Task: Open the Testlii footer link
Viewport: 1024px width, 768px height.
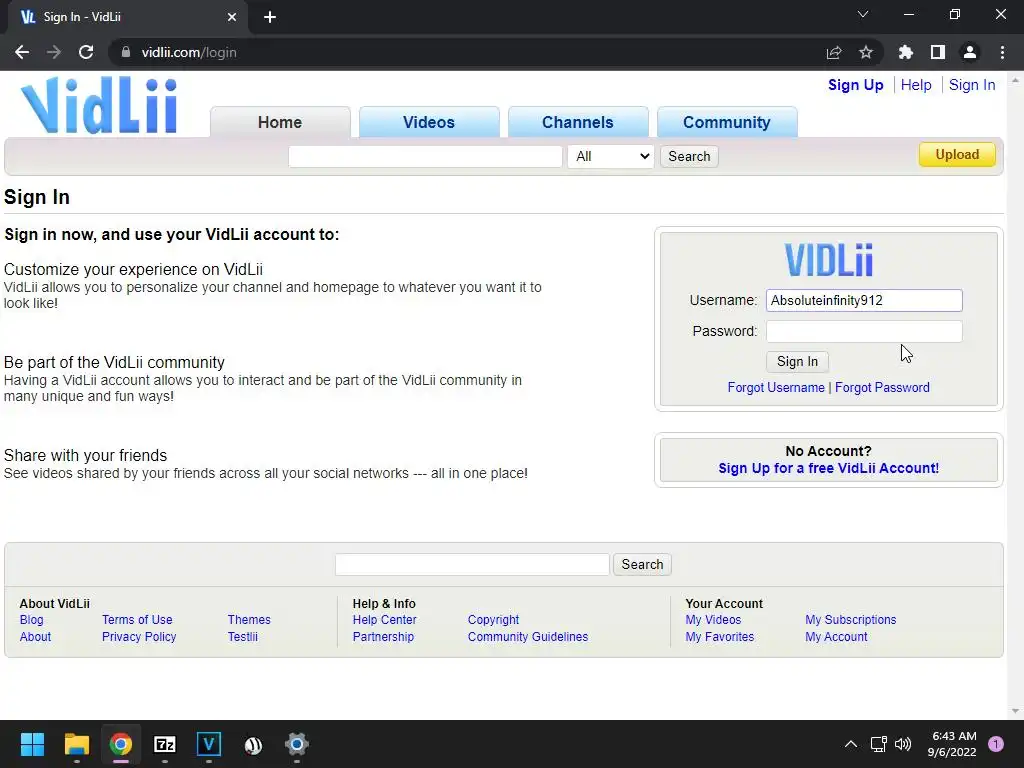Action: [x=242, y=637]
